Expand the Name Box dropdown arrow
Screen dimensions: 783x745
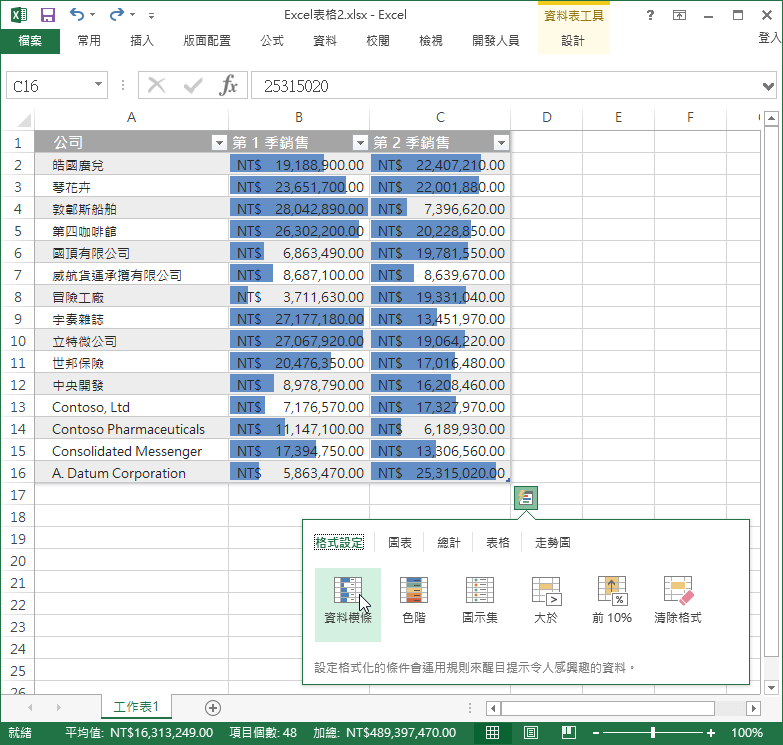pos(98,84)
